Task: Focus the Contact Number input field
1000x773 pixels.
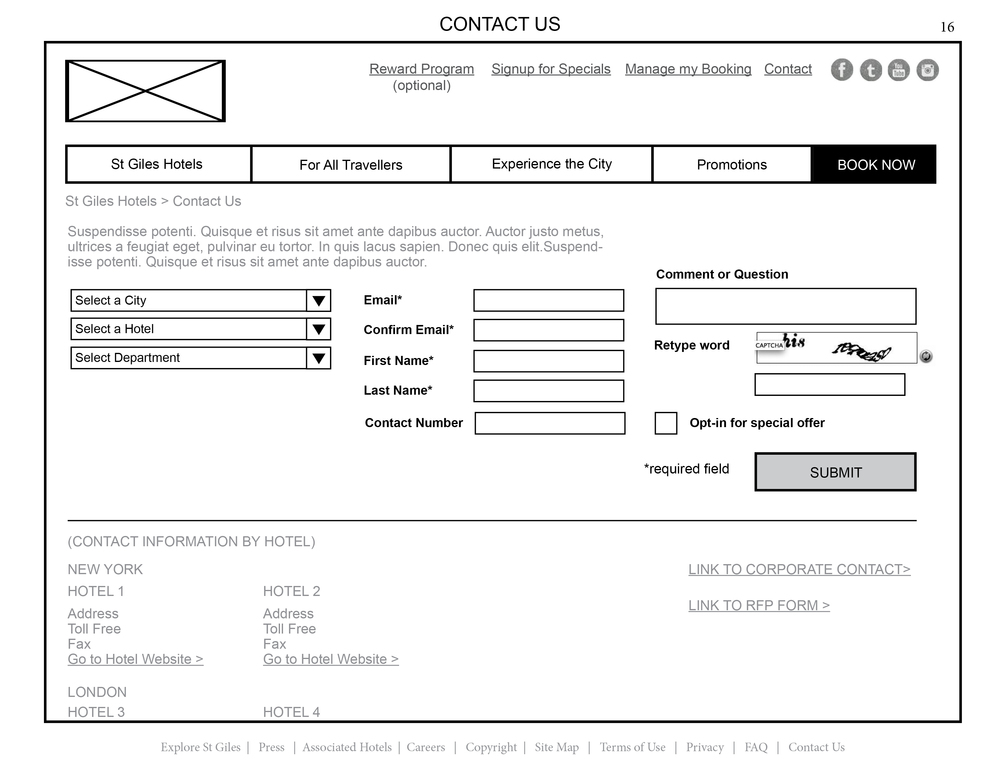Action: [x=550, y=423]
